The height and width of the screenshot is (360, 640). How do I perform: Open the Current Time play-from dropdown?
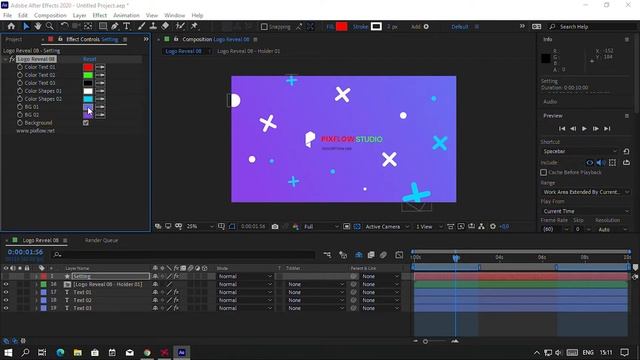point(586,211)
